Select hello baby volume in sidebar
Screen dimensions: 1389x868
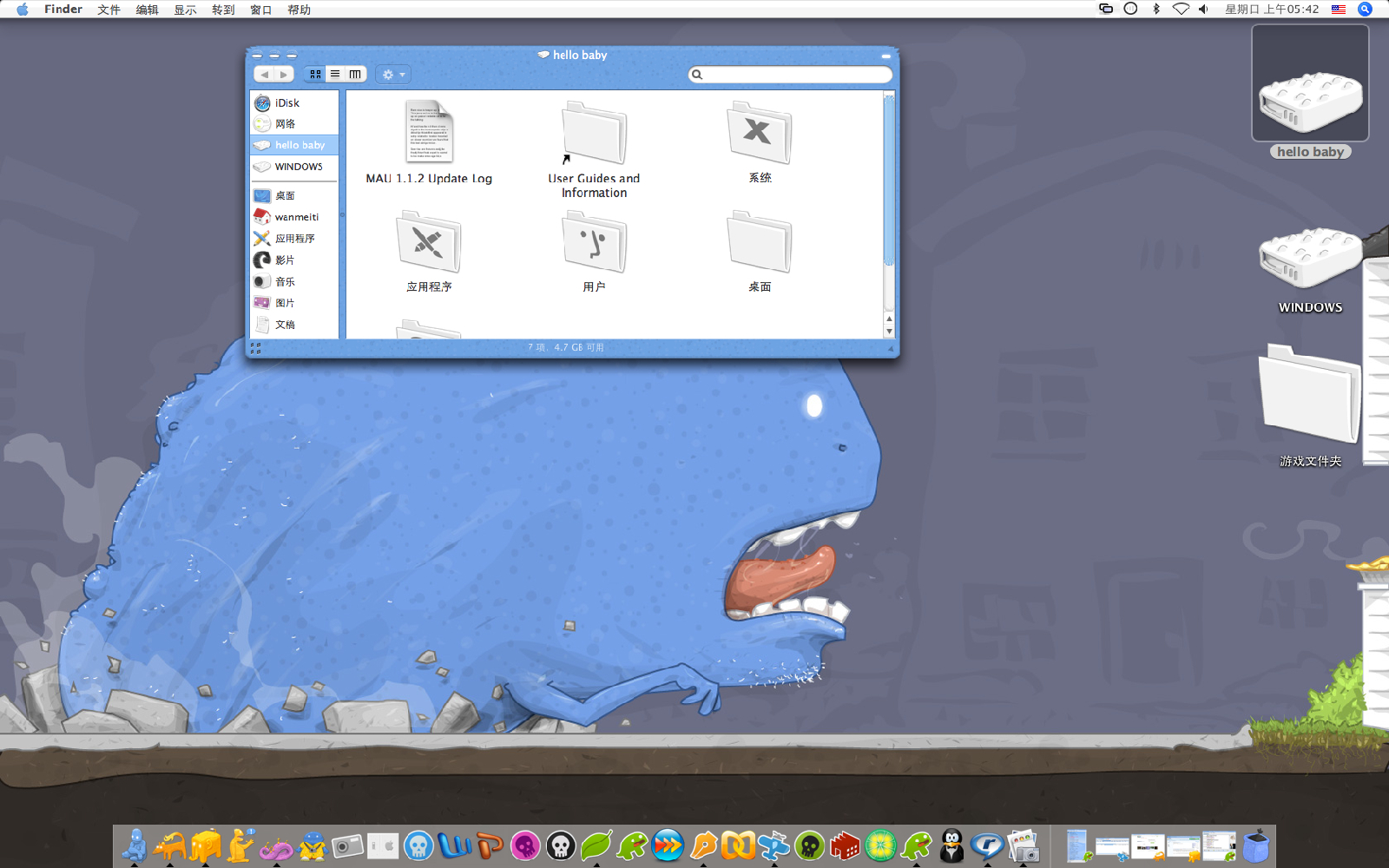click(294, 145)
